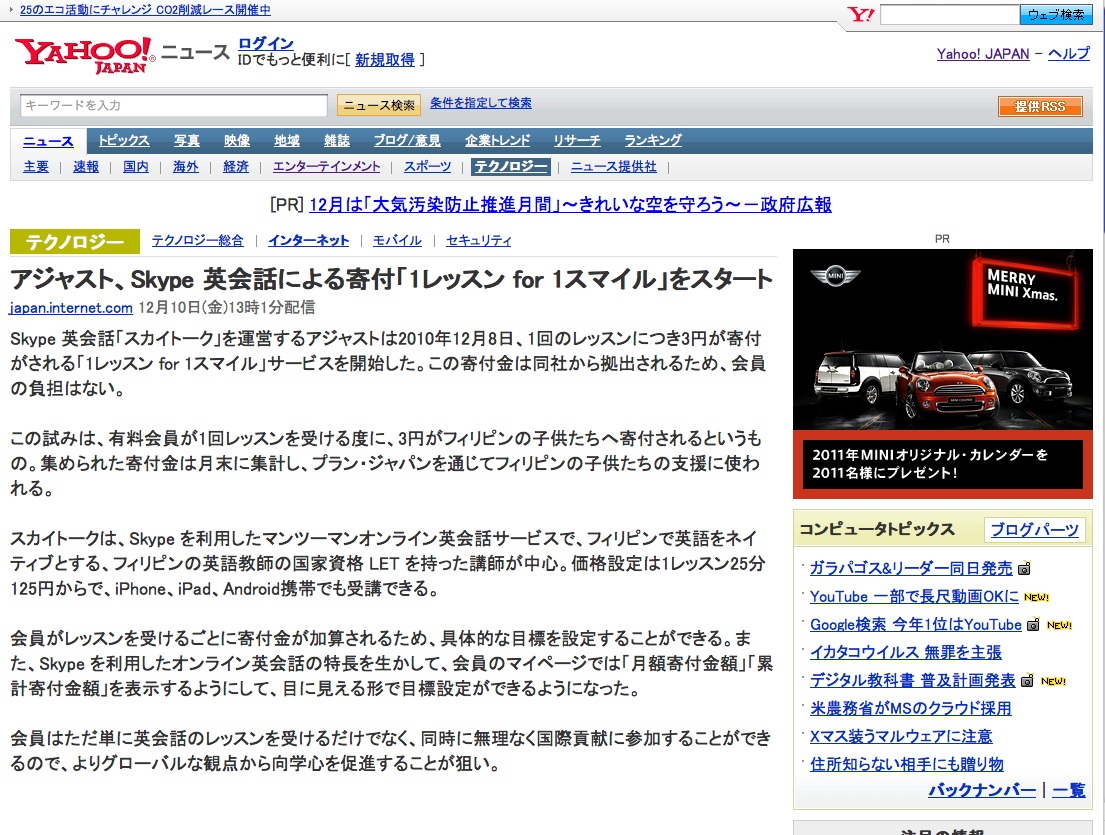The width and height of the screenshot is (1105, 835).
Task: Open the テクノロジー総合 subcategory
Action: (x=198, y=241)
